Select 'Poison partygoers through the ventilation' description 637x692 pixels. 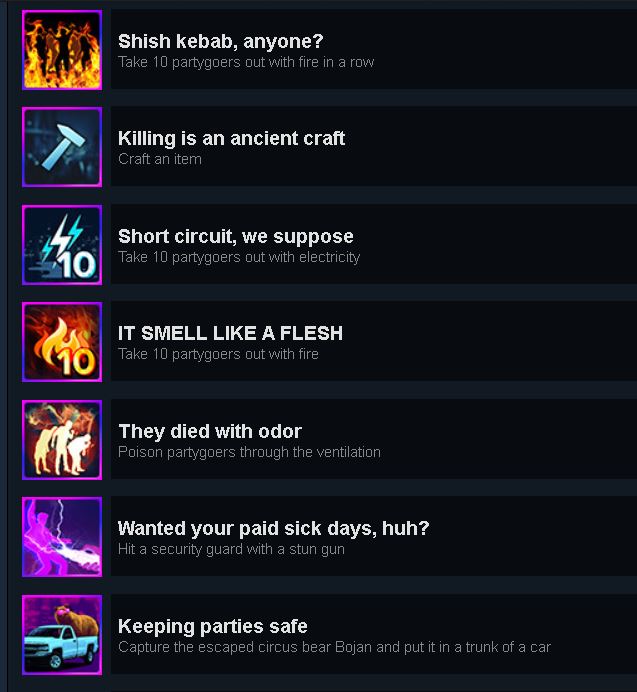pos(249,452)
